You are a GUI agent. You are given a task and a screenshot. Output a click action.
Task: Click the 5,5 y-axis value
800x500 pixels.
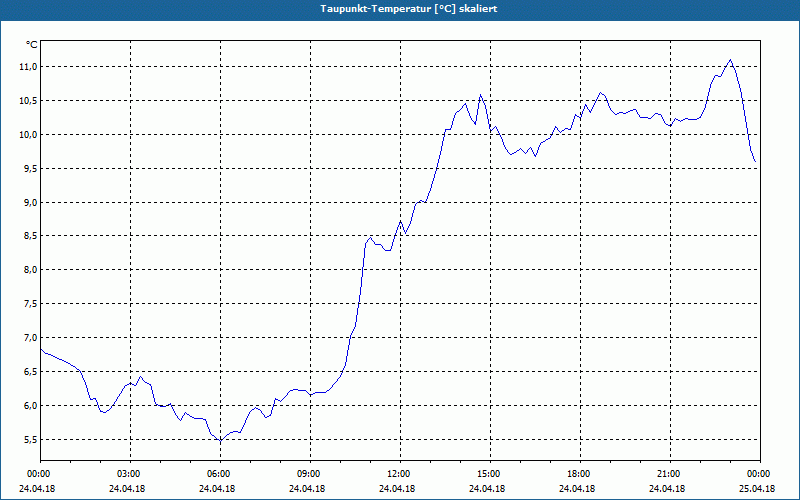31,439
